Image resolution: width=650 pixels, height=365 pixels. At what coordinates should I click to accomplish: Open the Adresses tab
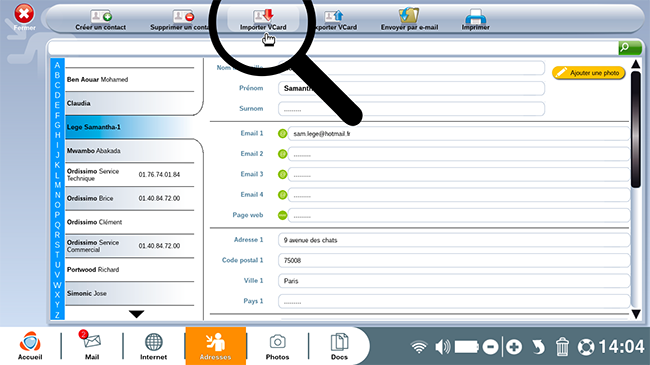[x=216, y=346]
